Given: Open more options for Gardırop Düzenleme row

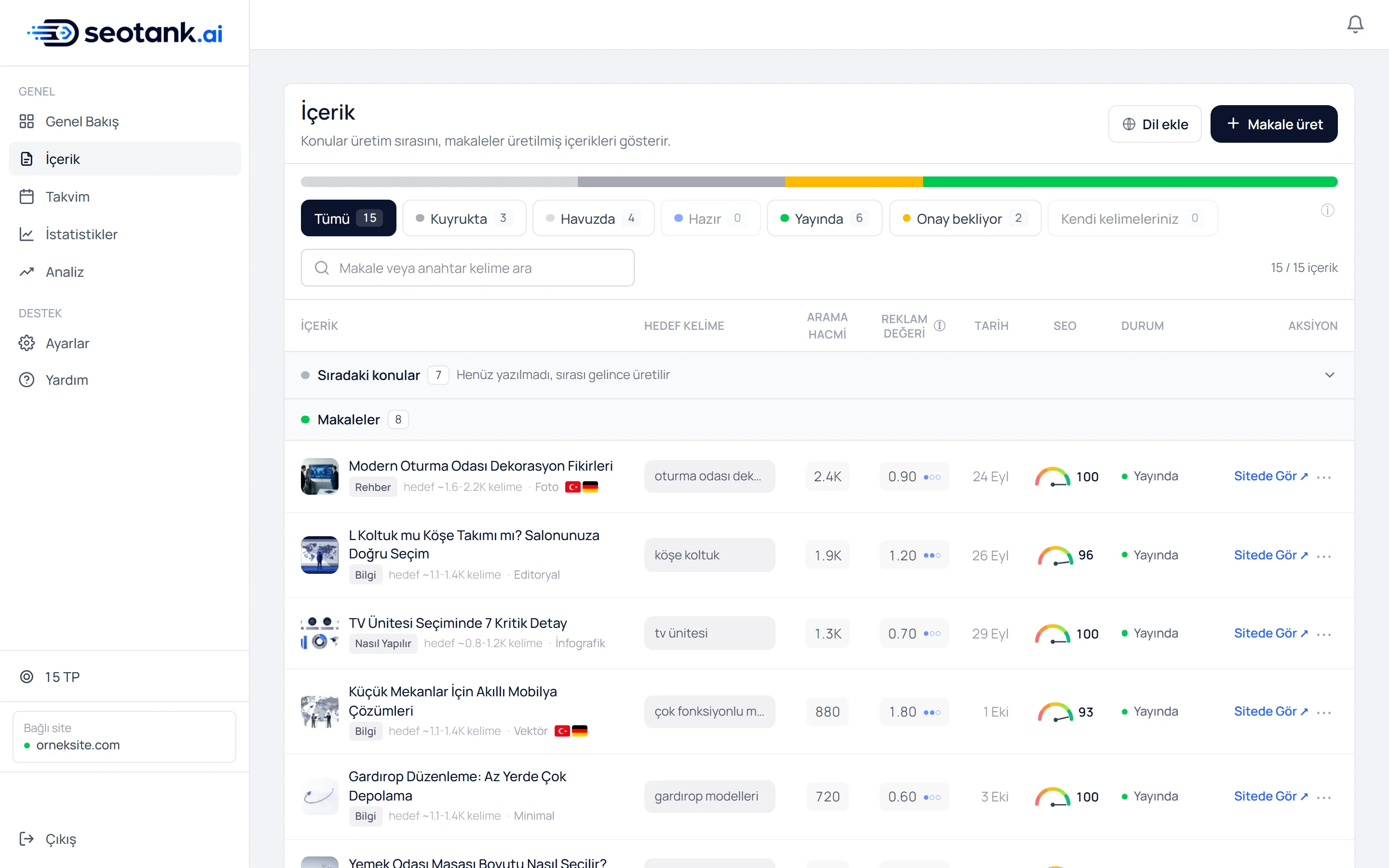Looking at the screenshot, I should [x=1323, y=798].
